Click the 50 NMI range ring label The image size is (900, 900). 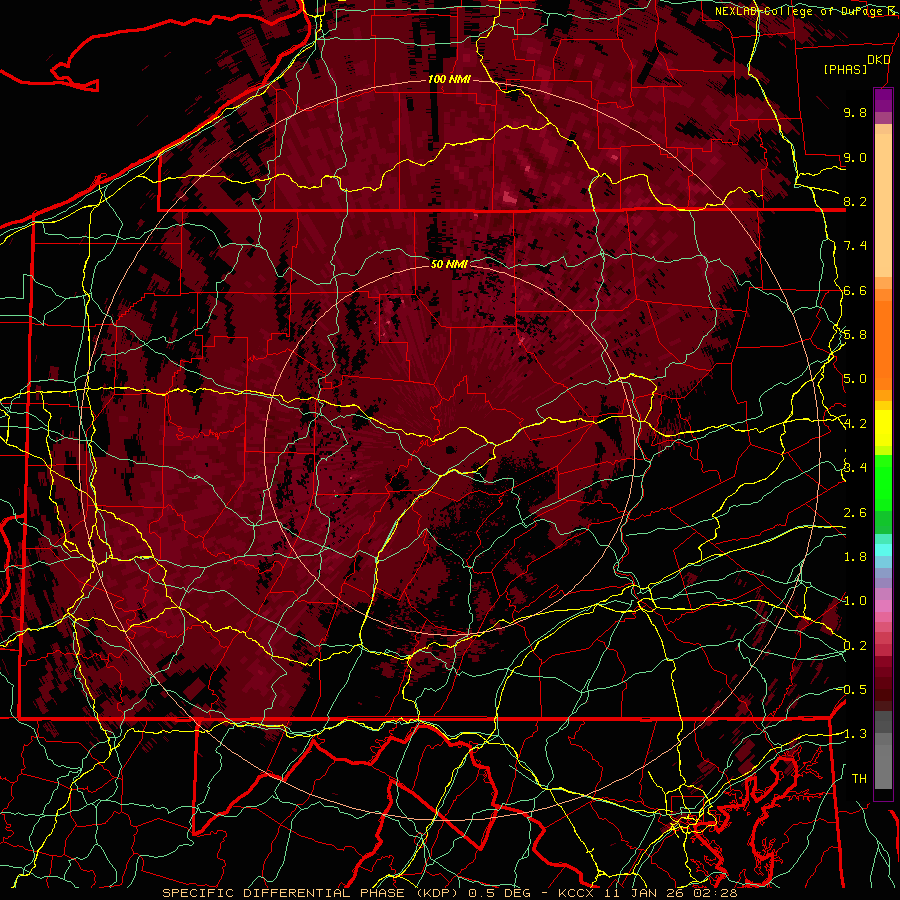pos(449,264)
